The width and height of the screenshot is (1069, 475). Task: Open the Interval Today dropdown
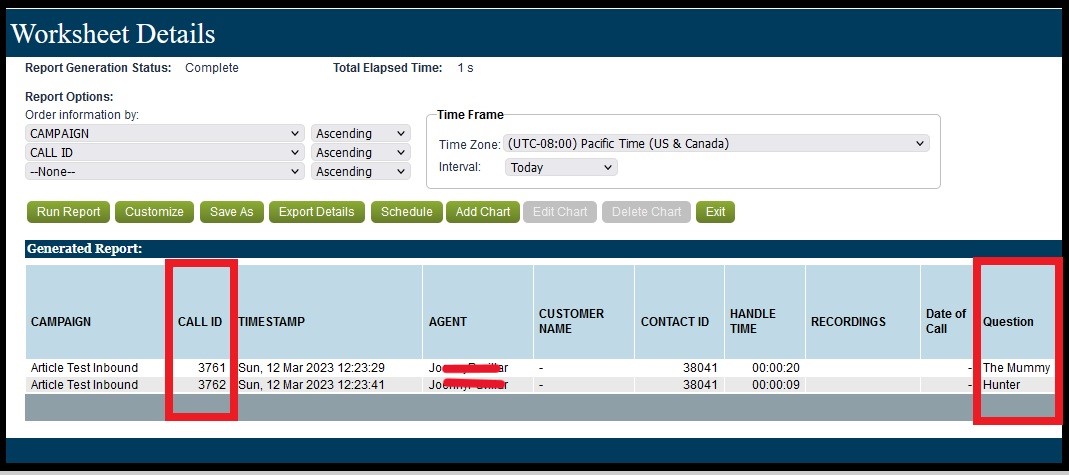click(561, 168)
